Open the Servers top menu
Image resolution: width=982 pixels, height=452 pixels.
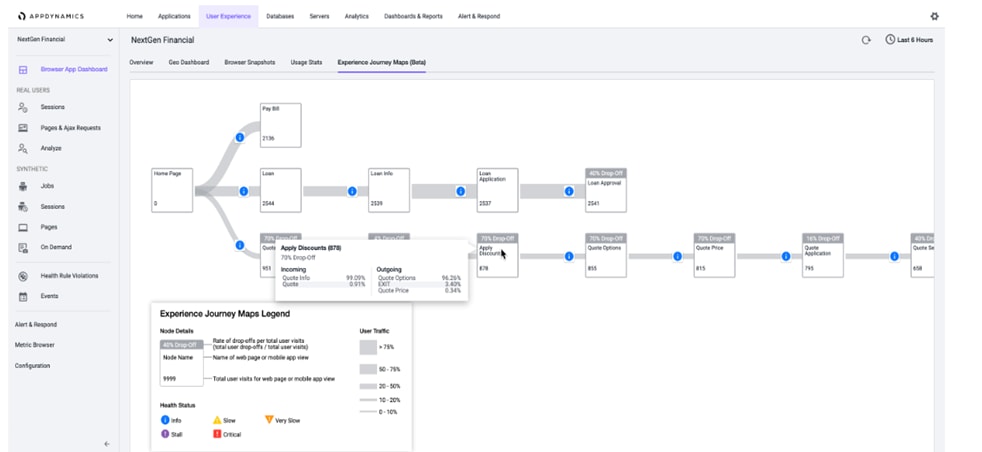click(319, 16)
